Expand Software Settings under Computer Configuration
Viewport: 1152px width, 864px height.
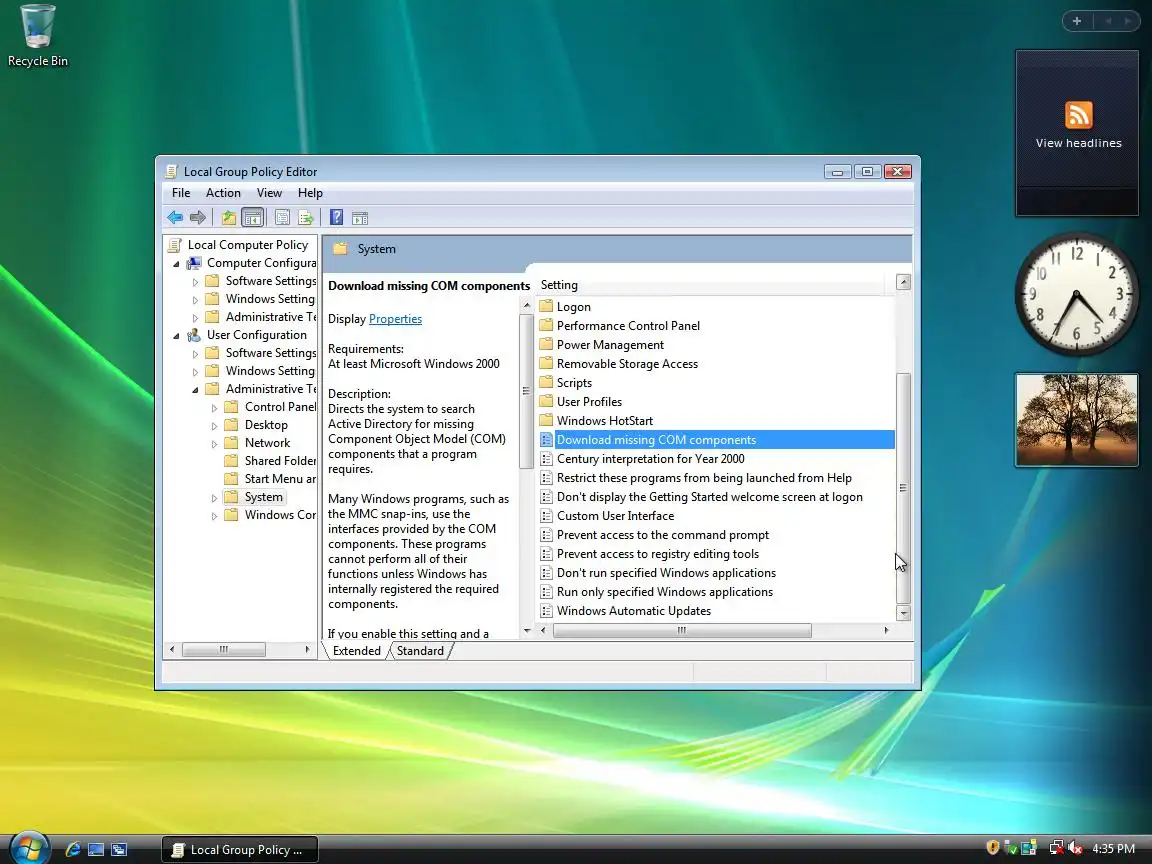point(195,281)
